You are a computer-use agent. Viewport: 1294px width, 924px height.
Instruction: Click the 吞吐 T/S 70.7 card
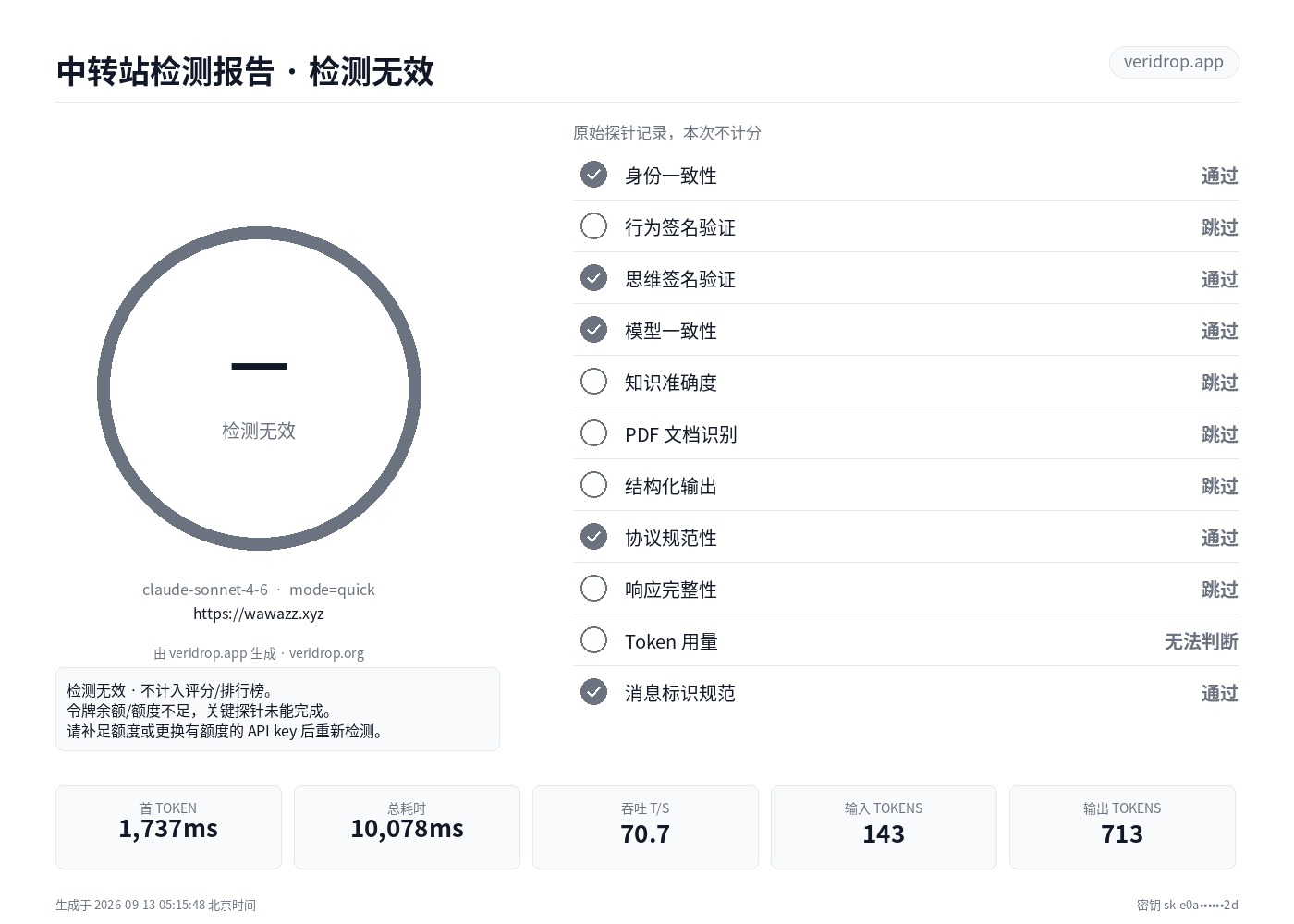coord(645,827)
